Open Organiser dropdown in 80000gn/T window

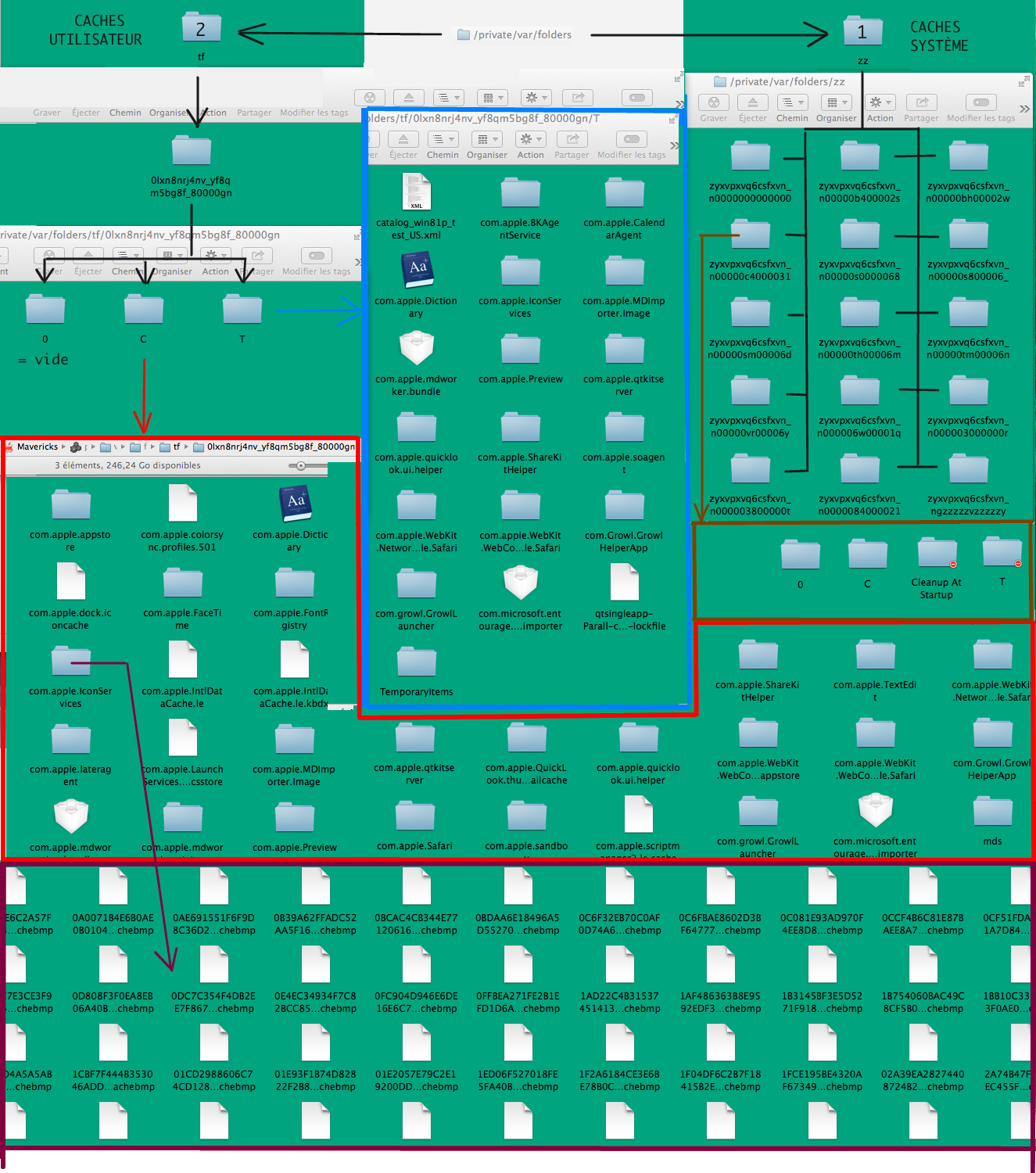pyautogui.click(x=486, y=139)
